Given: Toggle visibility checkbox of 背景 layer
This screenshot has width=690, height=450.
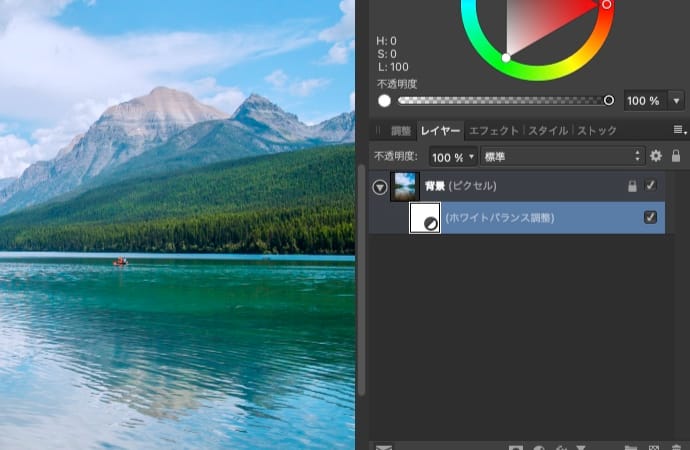Looking at the screenshot, I should 651,186.
